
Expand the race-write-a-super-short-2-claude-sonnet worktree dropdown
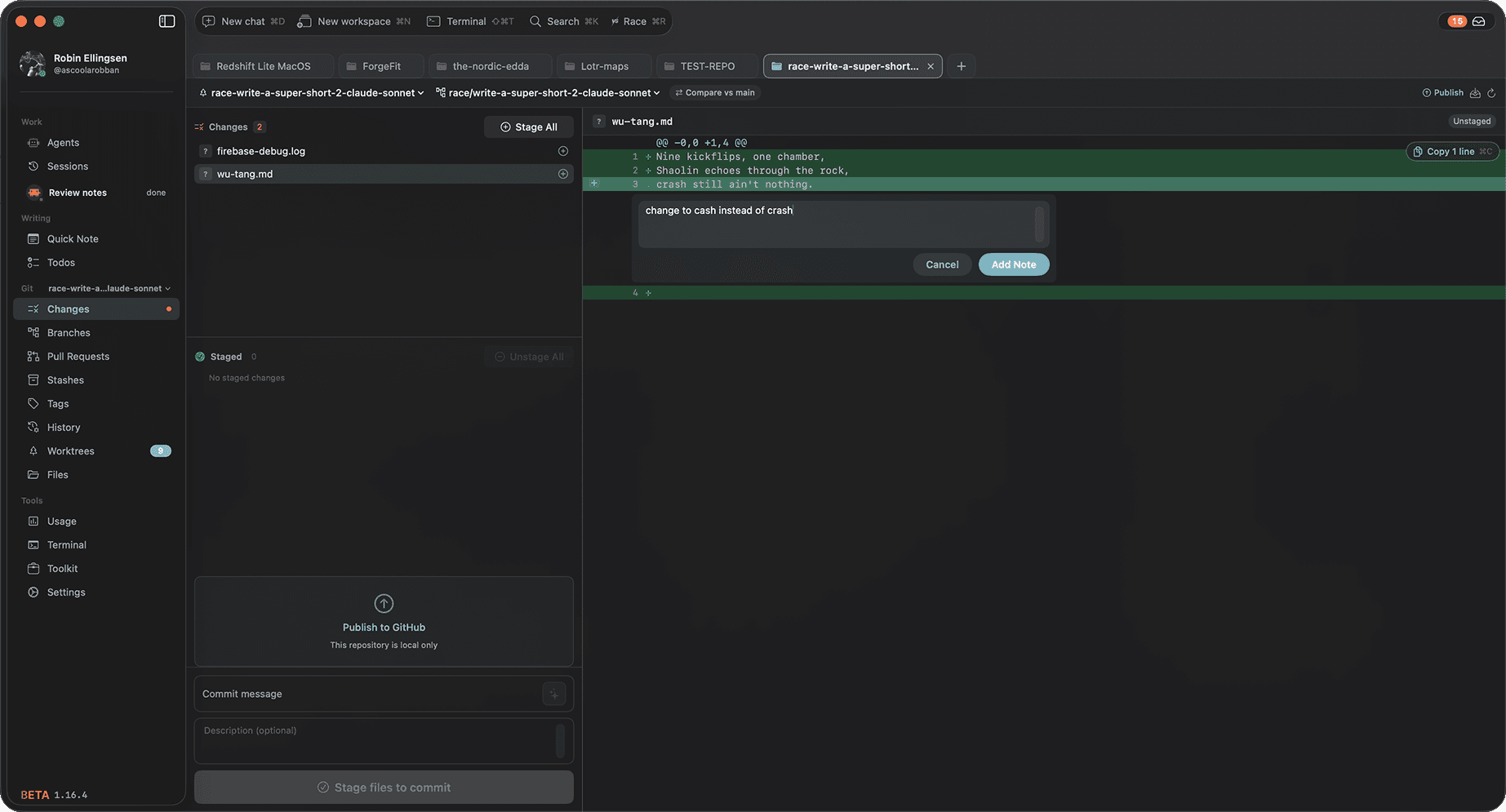[x=312, y=93]
